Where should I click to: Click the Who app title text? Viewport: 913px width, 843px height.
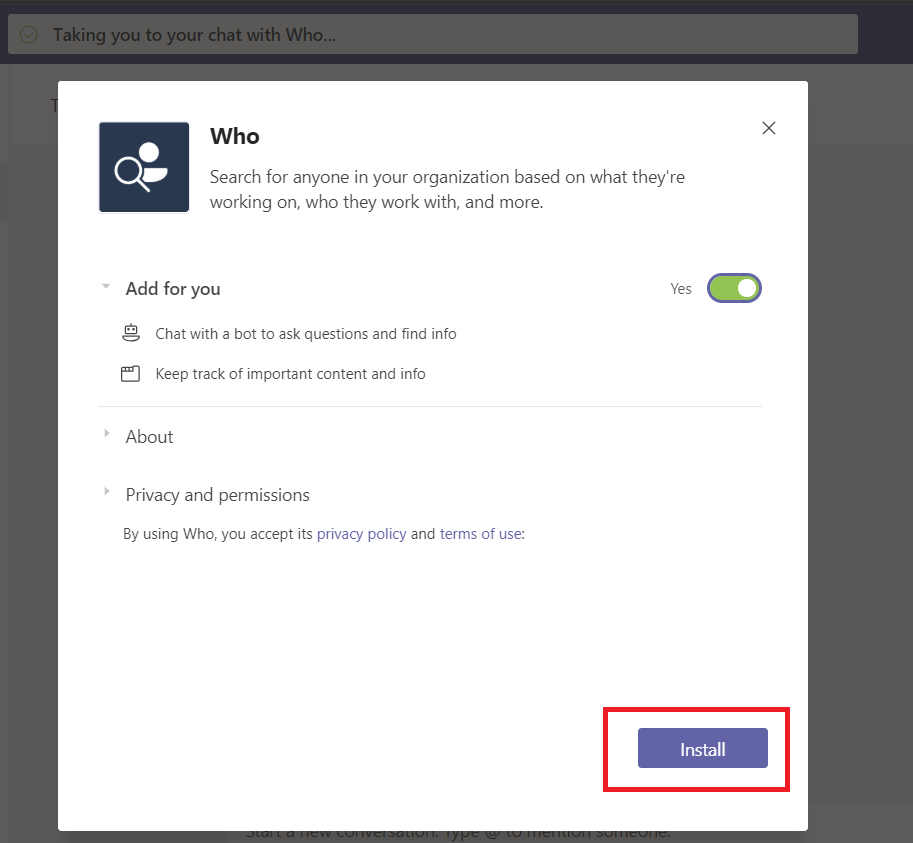[235, 136]
